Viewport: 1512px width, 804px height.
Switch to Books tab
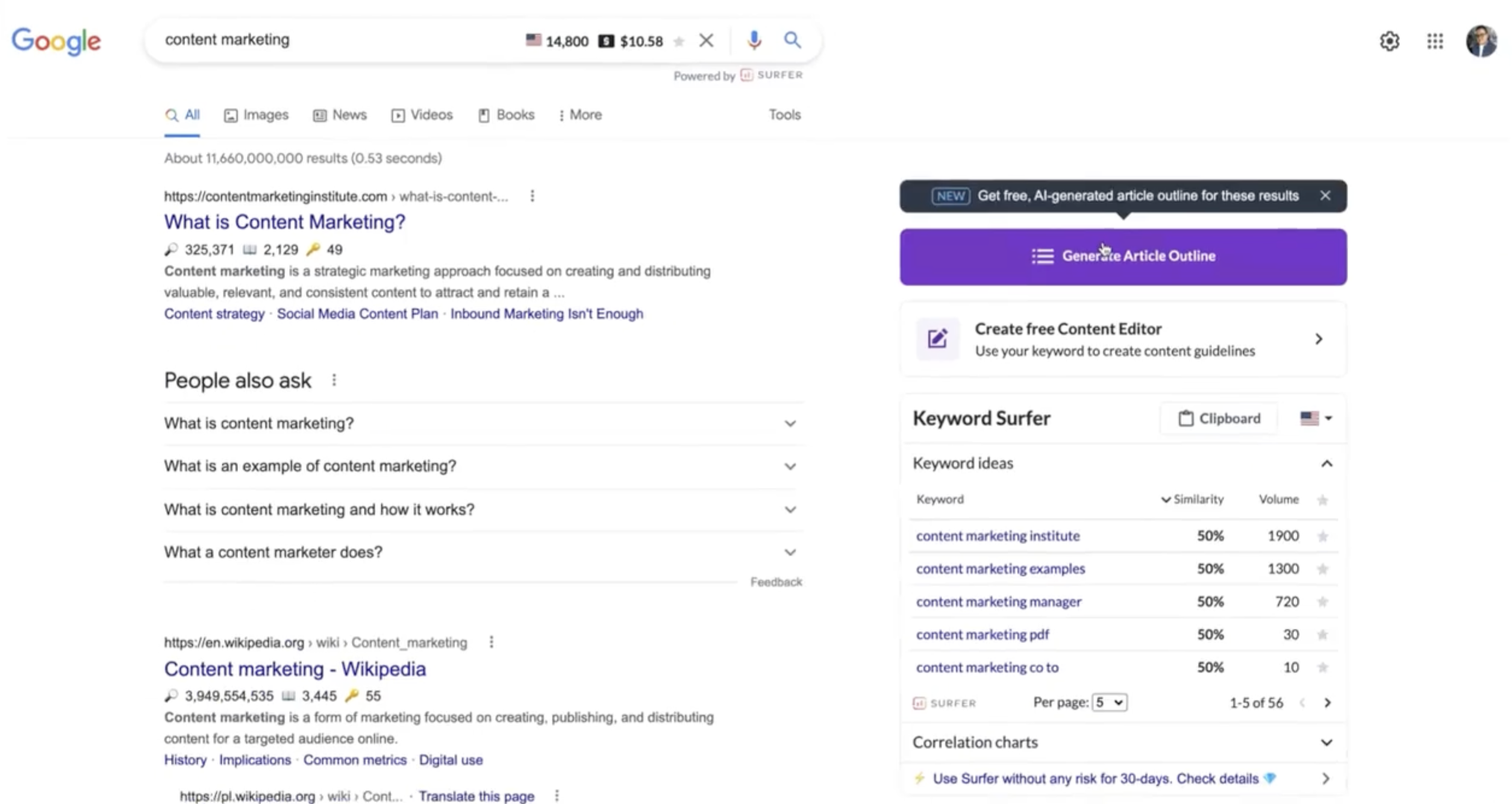pos(506,115)
